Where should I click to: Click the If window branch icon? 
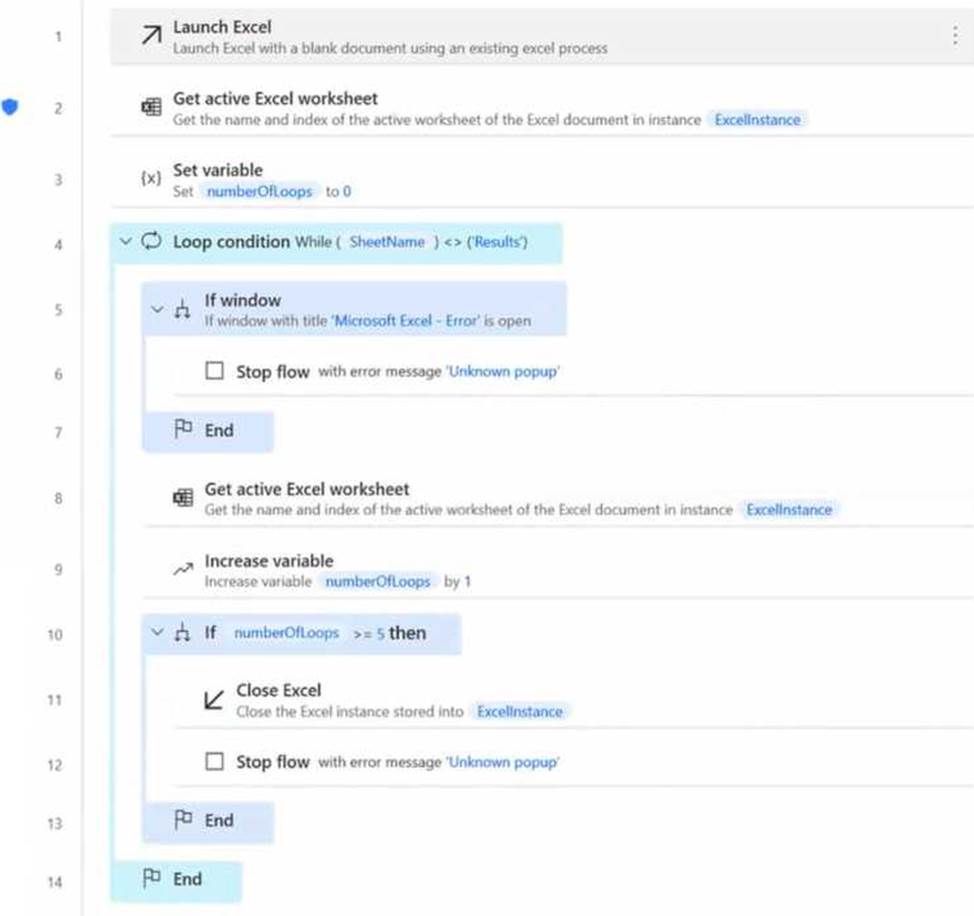[x=182, y=309]
